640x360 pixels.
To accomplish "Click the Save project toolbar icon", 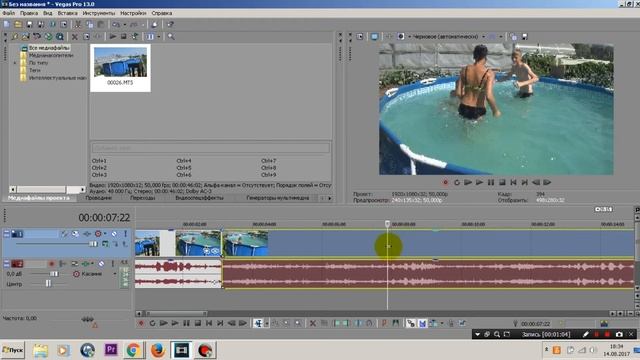I will pyautogui.click(x=29, y=24).
